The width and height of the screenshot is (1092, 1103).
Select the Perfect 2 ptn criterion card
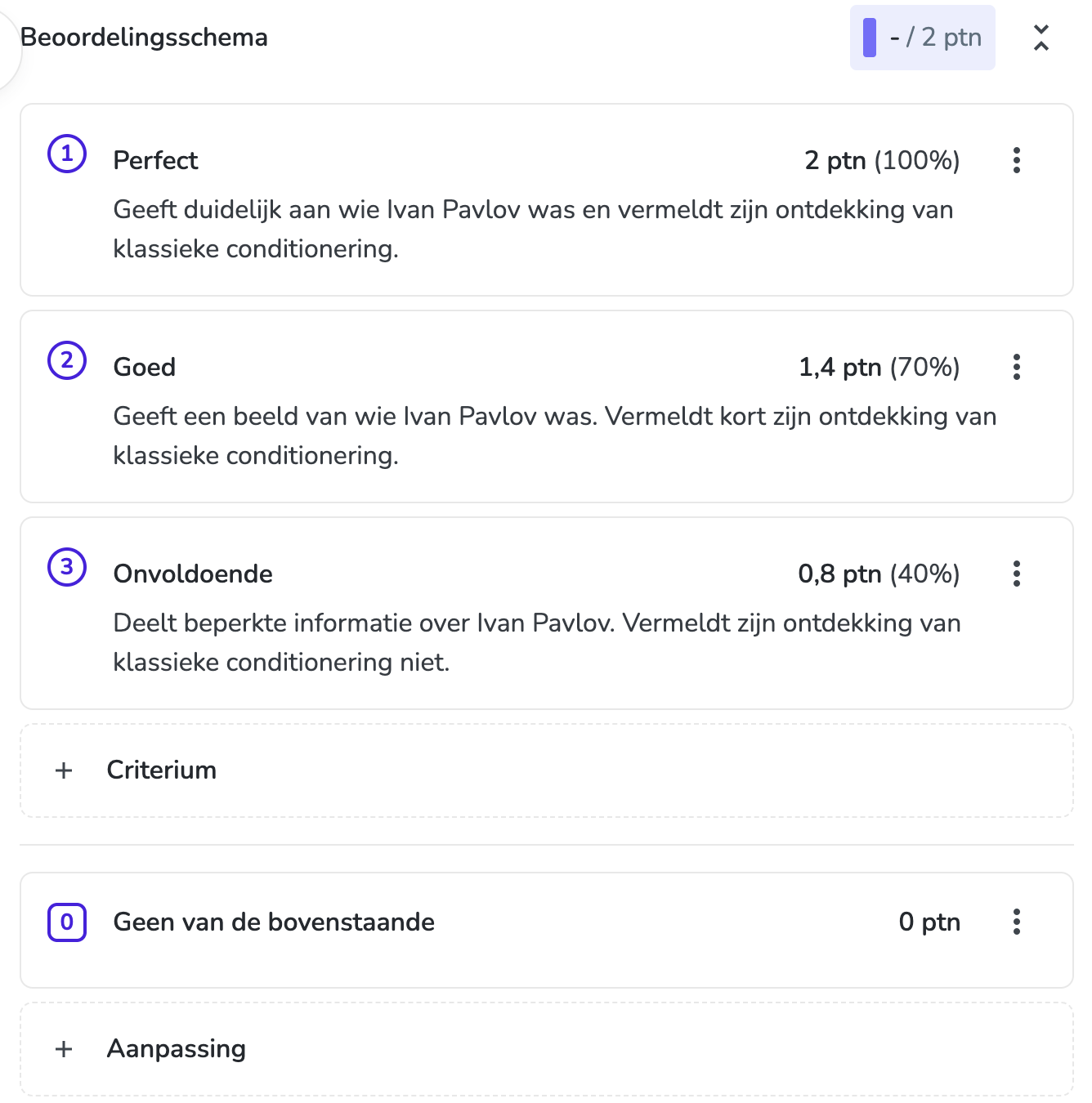pyautogui.click(x=546, y=199)
